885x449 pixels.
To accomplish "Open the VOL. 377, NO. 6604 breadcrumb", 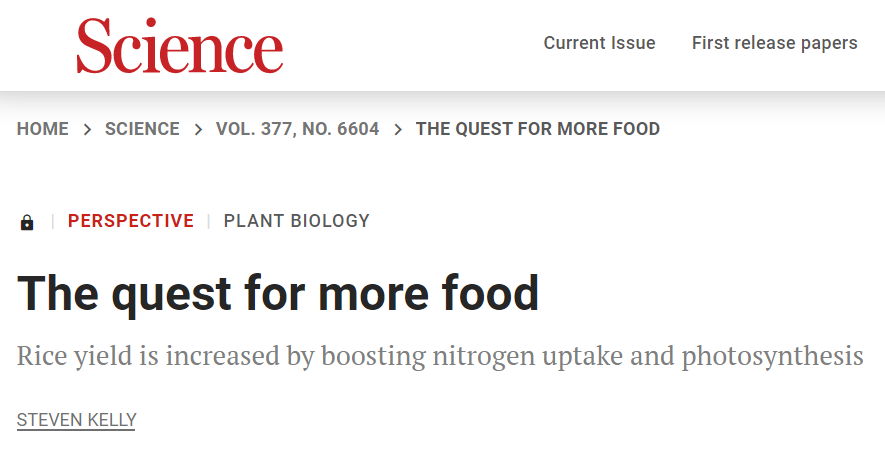I will point(297,129).
